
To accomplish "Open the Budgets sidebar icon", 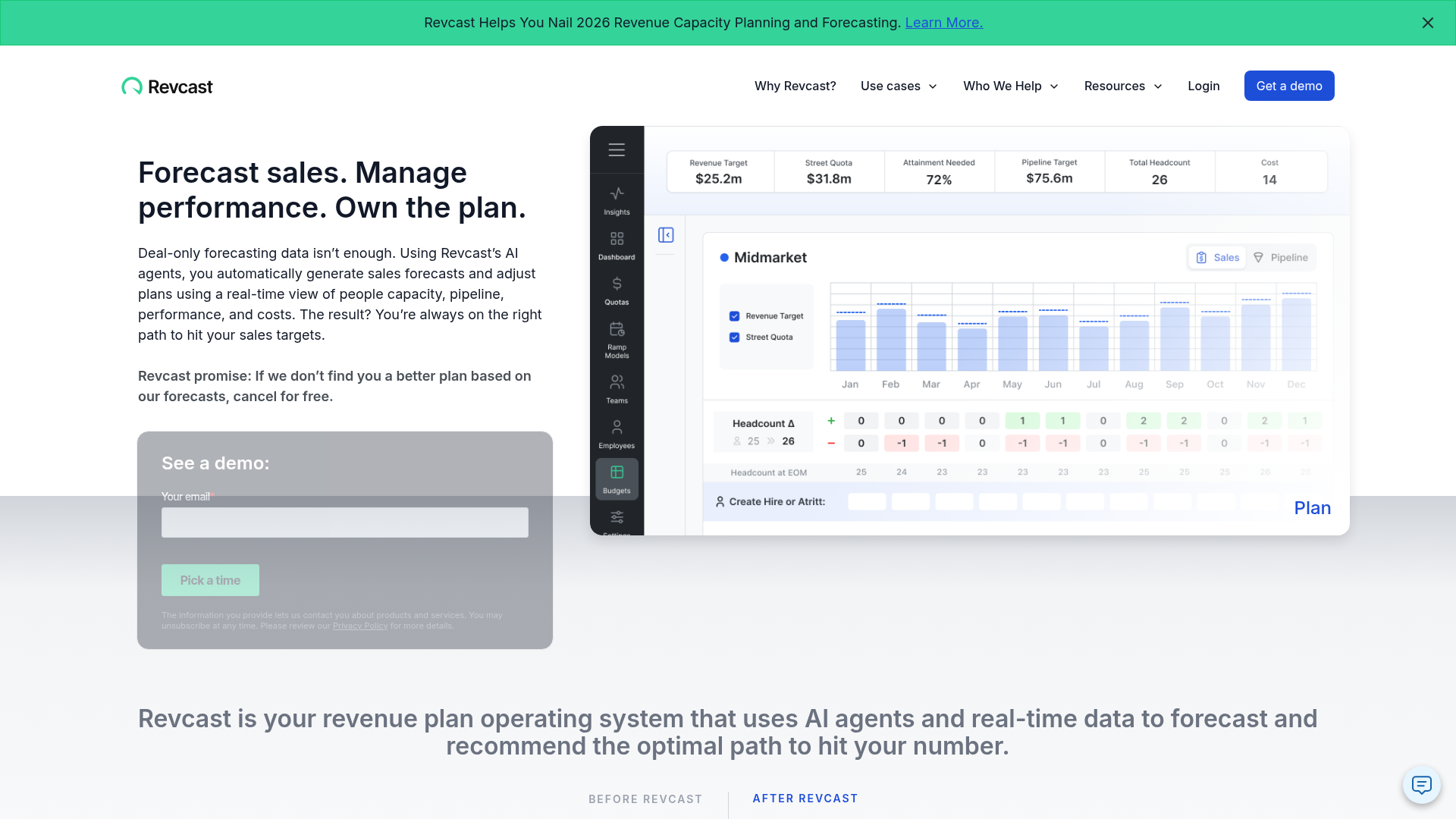I will tap(617, 479).
